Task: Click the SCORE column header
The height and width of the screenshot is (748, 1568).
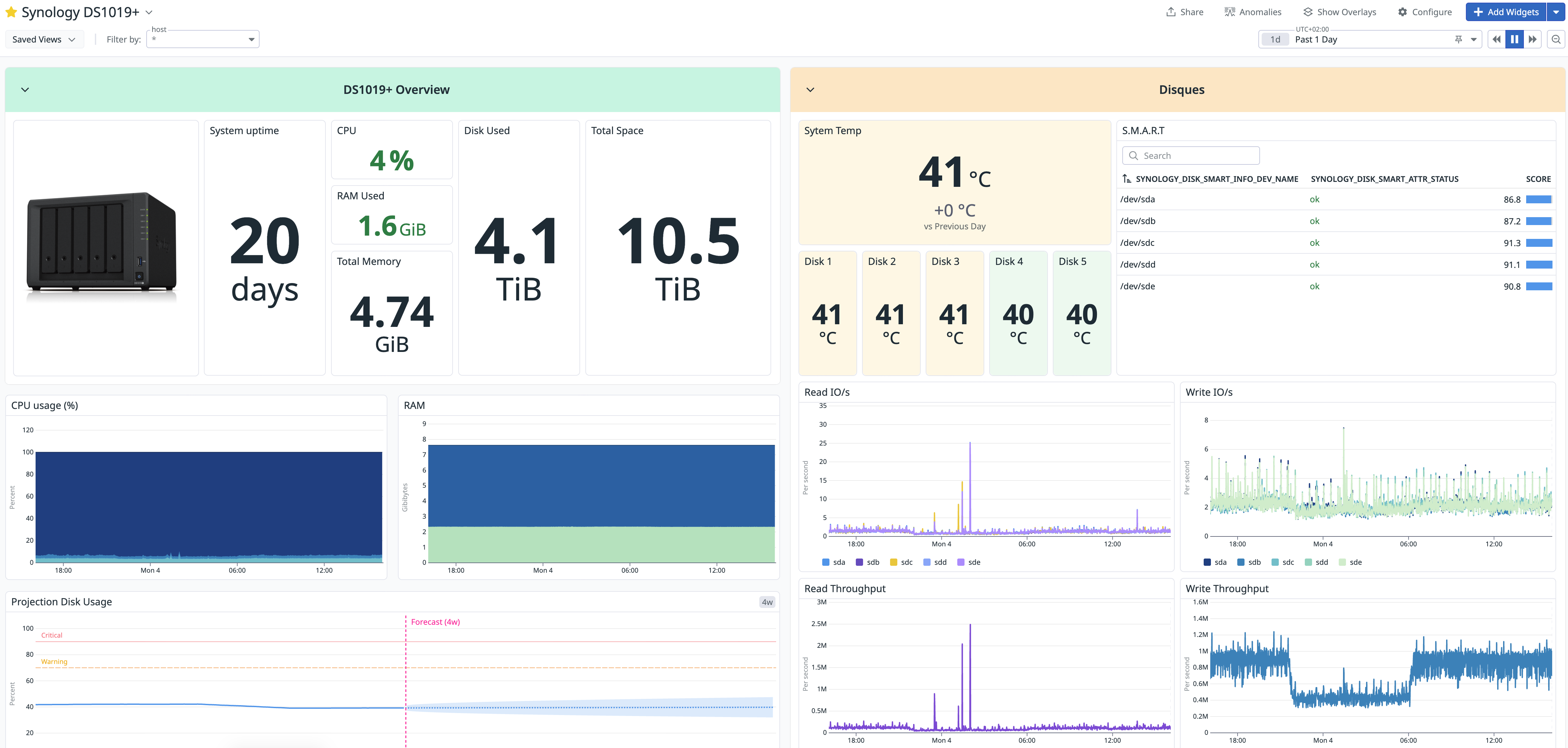Action: click(1538, 179)
